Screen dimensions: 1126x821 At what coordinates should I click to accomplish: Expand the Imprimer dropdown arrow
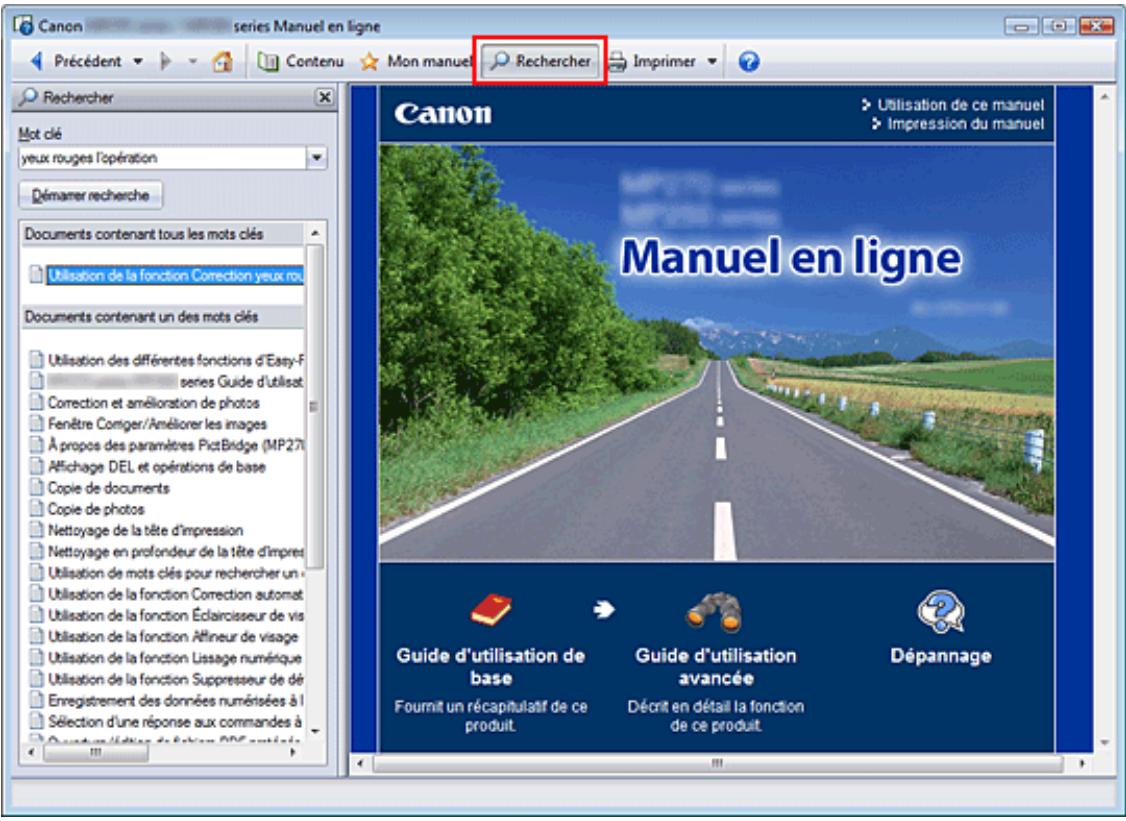click(712, 62)
